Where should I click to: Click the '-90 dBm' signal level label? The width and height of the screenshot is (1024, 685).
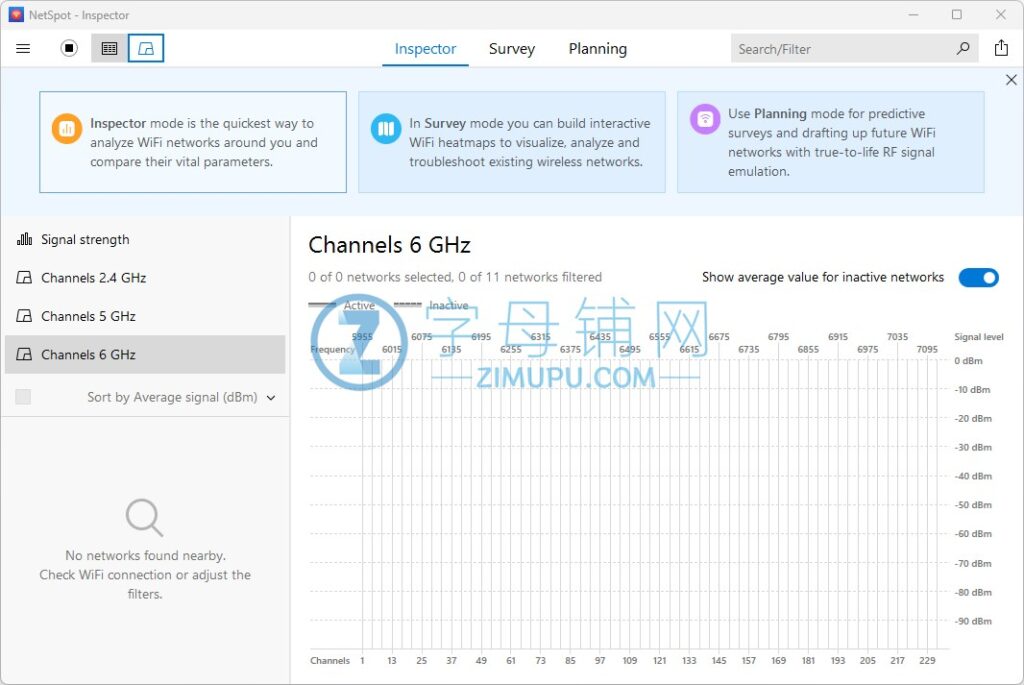973,621
